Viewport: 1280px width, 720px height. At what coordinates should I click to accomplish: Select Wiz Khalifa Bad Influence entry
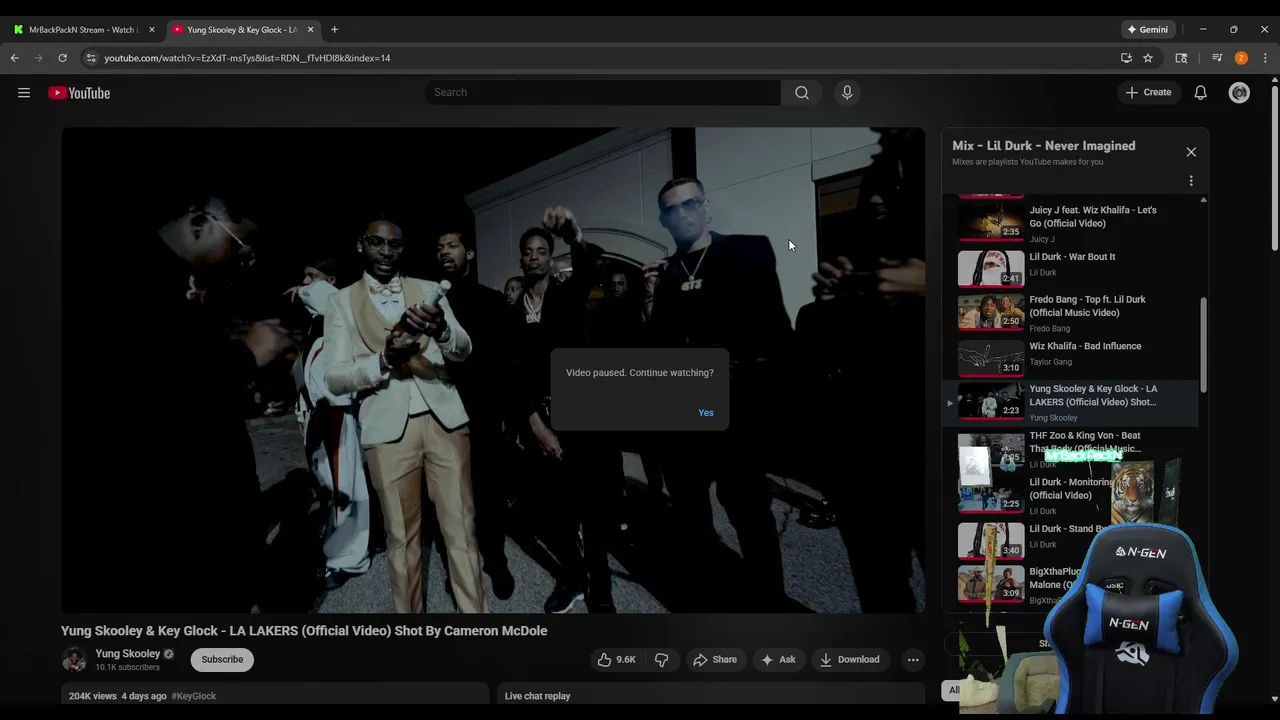(1072, 357)
